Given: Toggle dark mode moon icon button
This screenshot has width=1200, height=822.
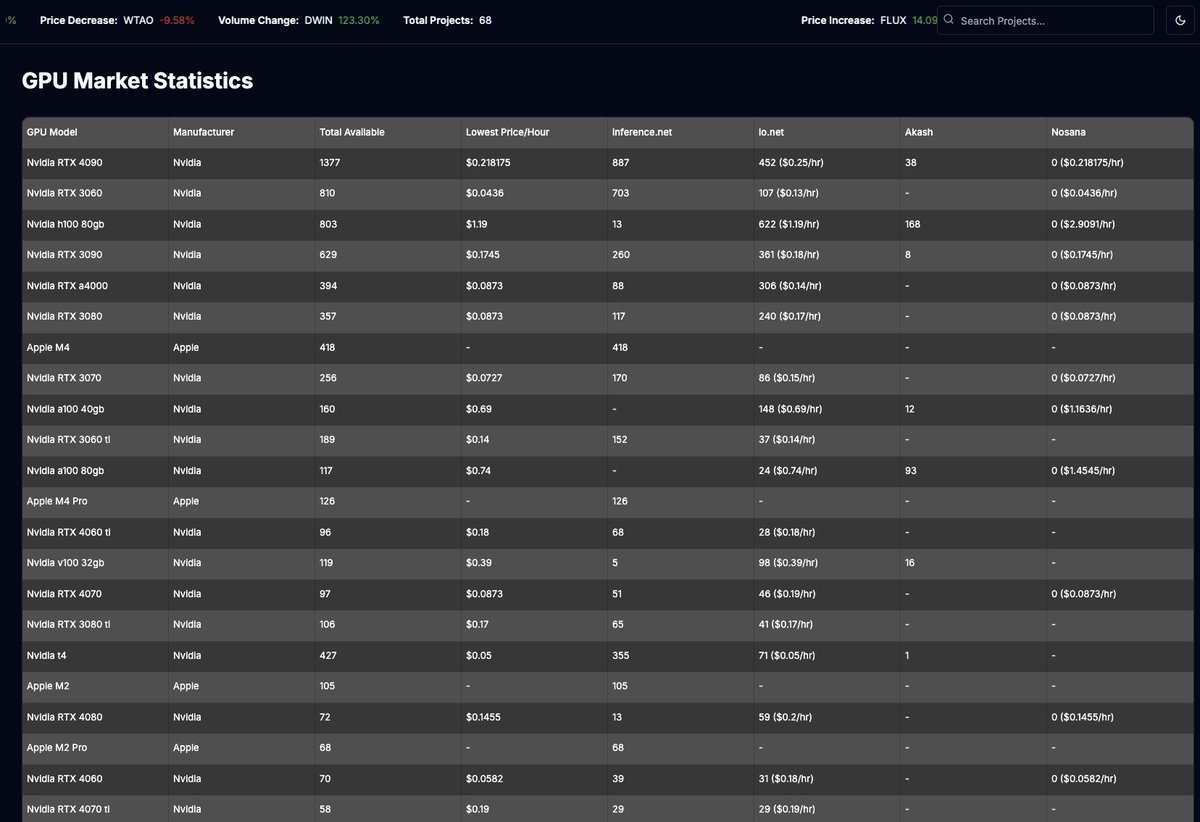Looking at the screenshot, I should click(x=1180, y=20).
